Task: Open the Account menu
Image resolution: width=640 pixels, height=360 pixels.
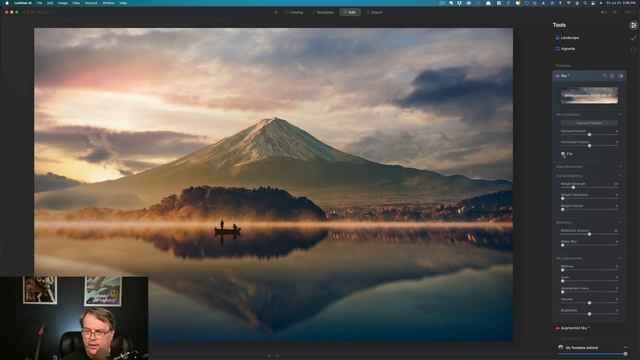Action: [91, 3]
